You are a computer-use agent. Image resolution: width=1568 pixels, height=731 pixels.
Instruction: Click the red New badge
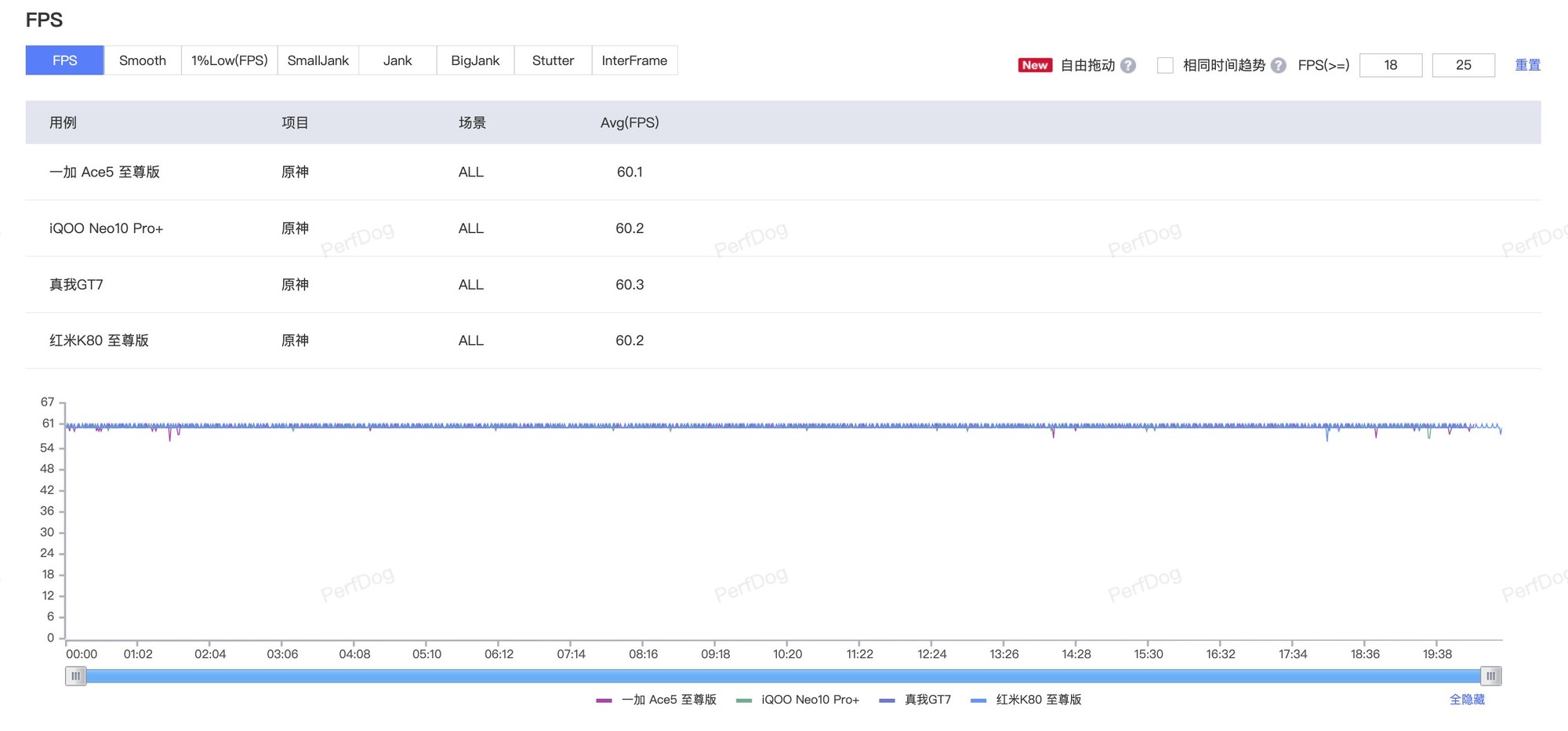click(1034, 65)
